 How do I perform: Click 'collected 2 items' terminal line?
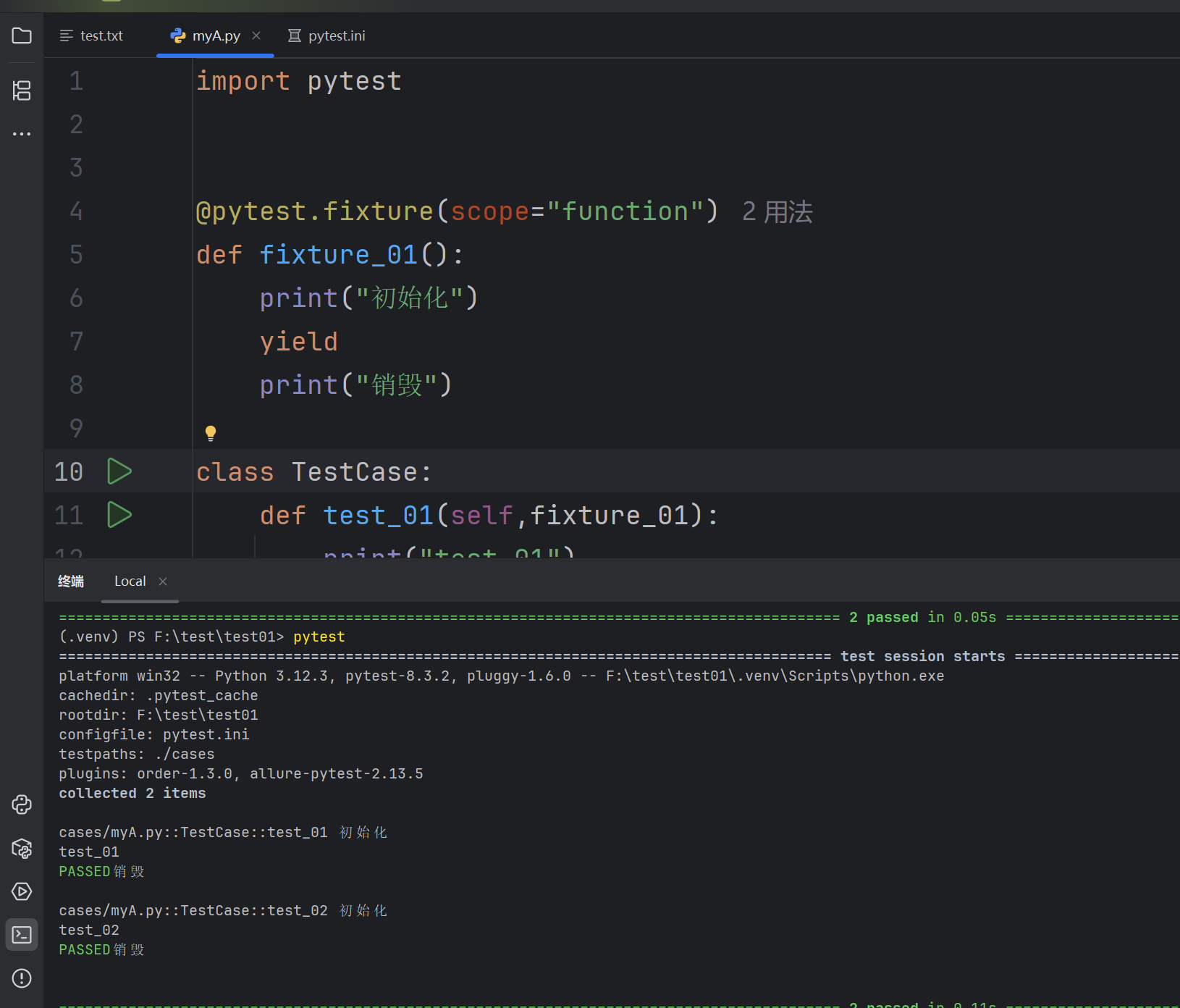tap(132, 793)
